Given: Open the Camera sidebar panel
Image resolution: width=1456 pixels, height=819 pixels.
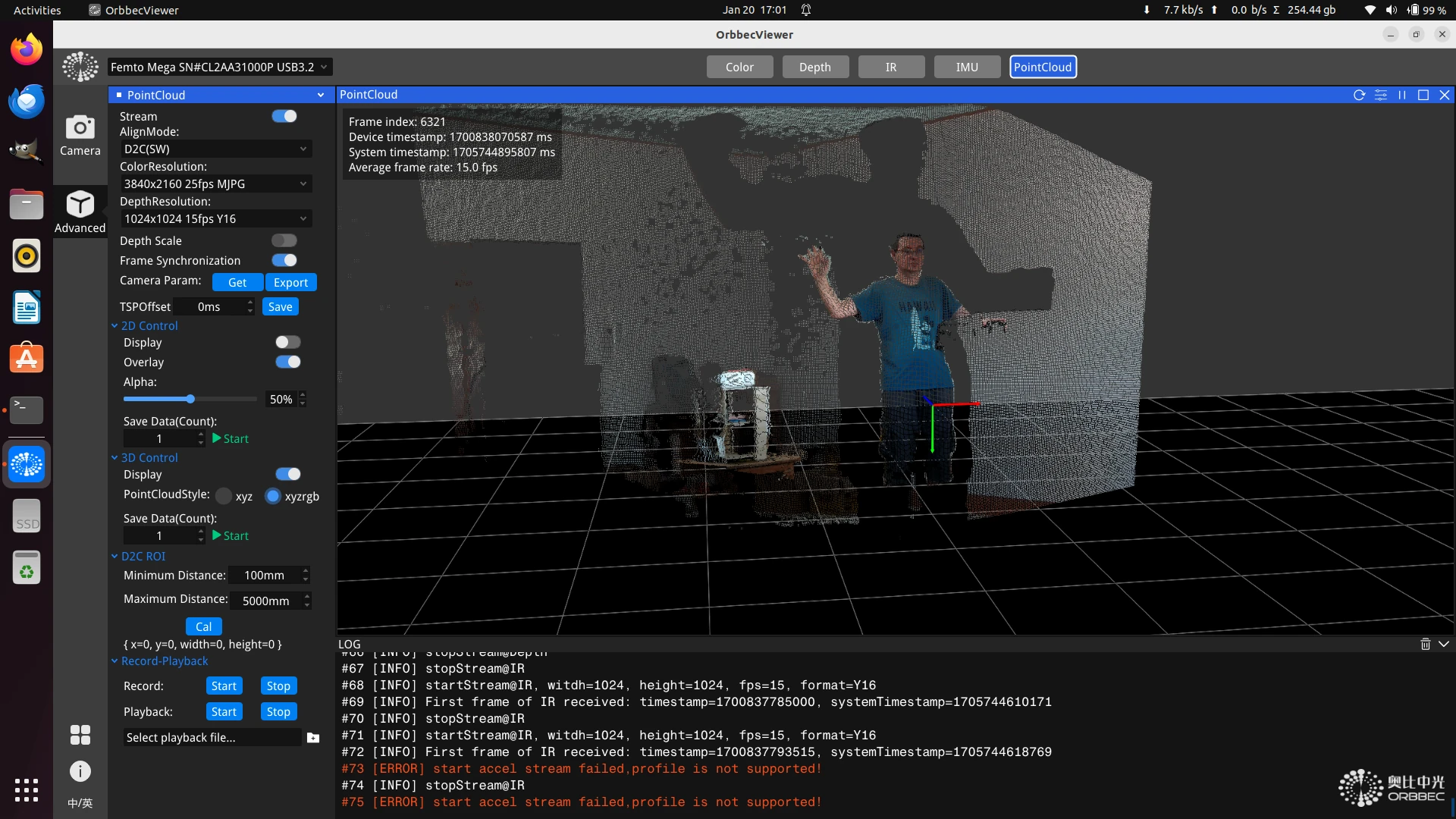Looking at the screenshot, I should coord(80,135).
